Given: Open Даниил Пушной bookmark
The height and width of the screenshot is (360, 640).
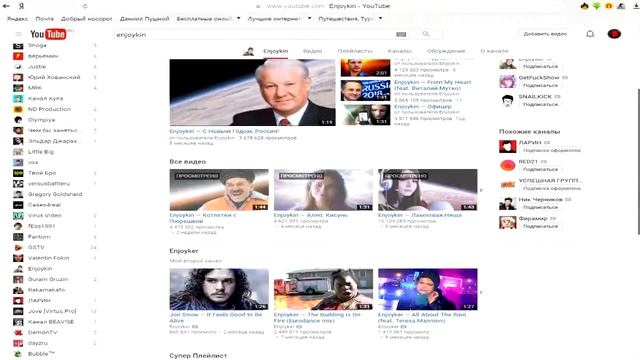Looking at the screenshot, I should pyautogui.click(x=144, y=19).
